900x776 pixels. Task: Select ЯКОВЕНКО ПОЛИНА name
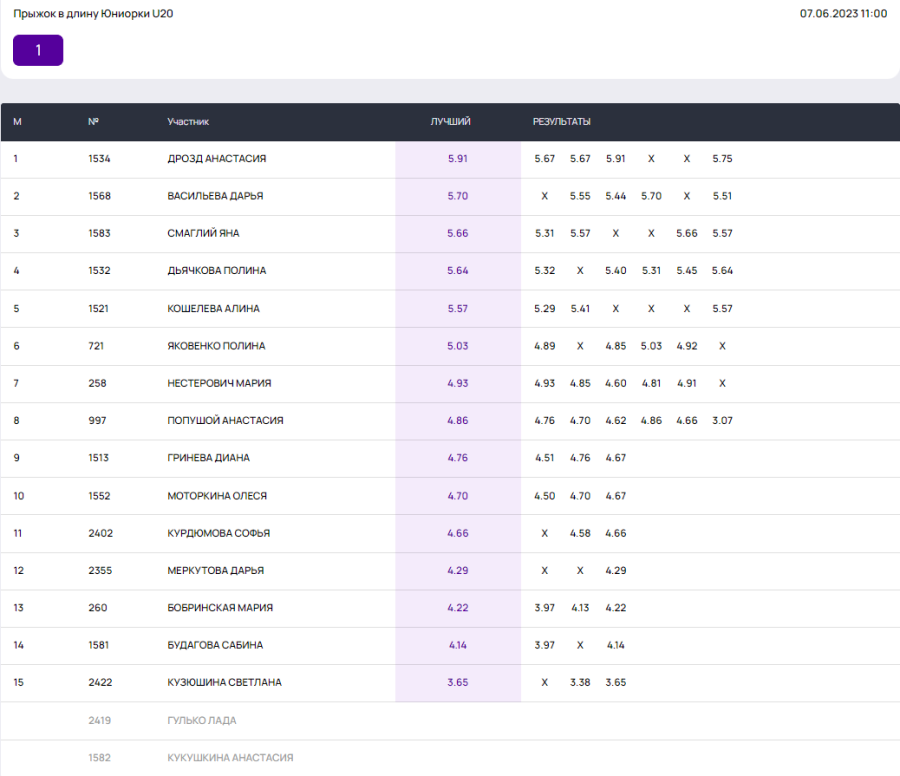pyautogui.click(x=216, y=346)
